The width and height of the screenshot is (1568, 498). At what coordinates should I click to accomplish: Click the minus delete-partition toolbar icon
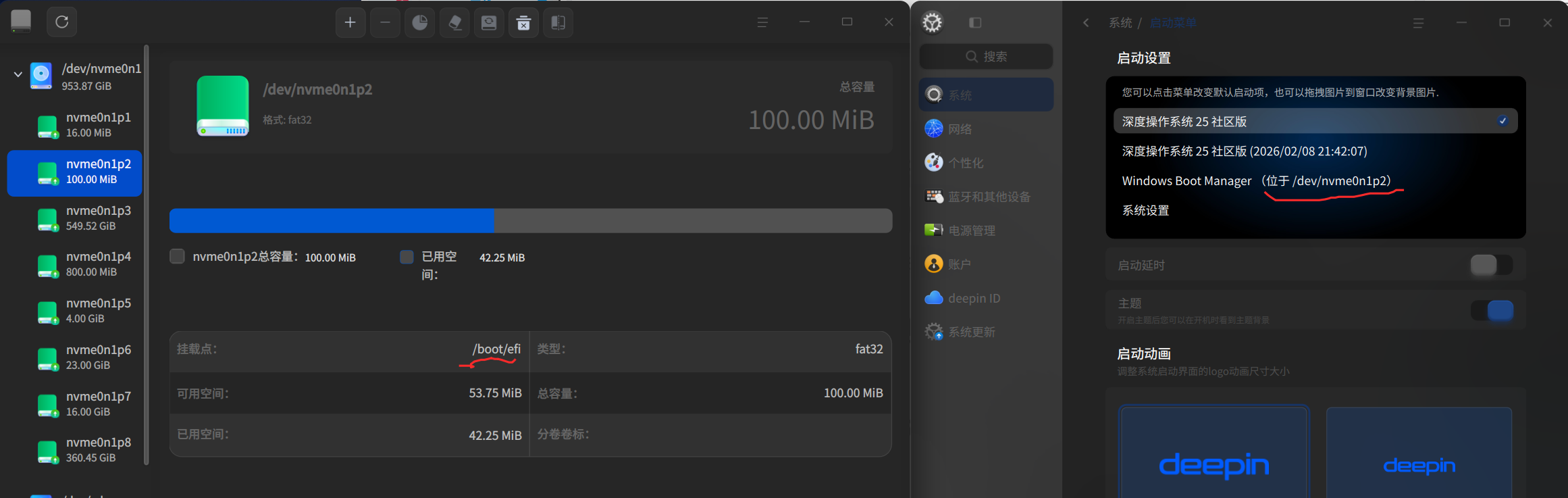coord(385,23)
